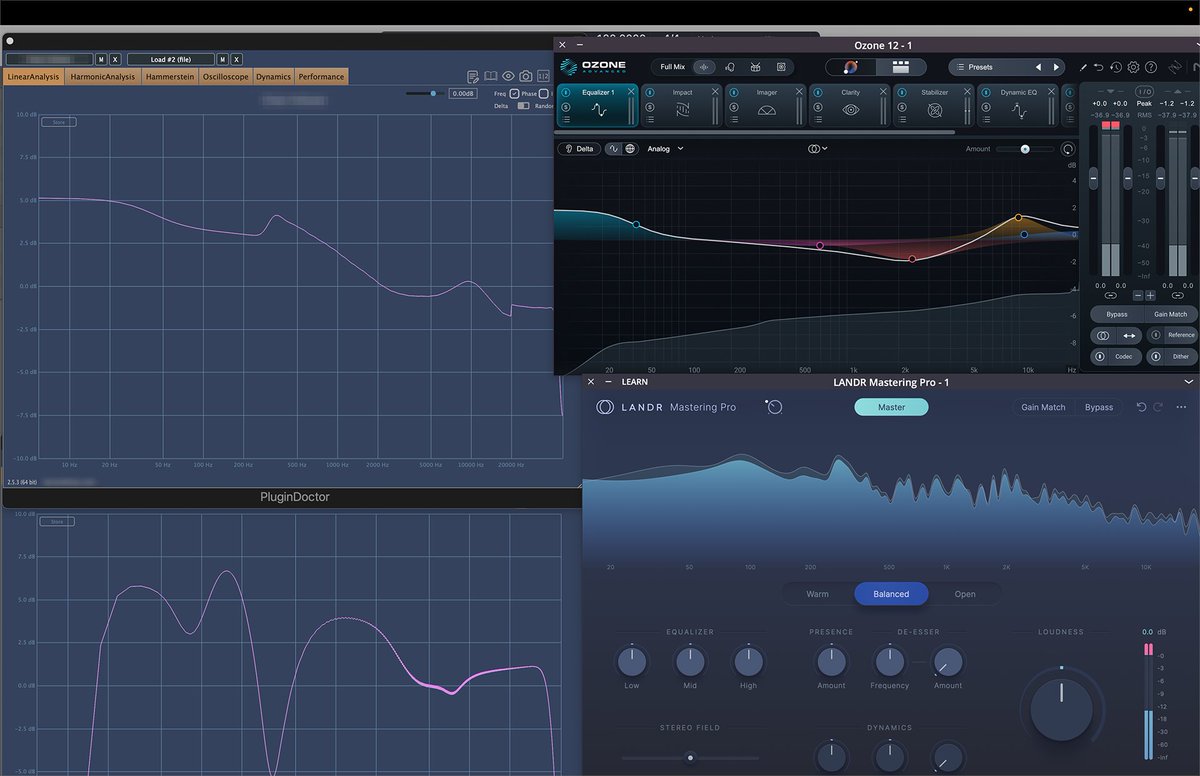Click Bypass in Ozone I/O panel
This screenshot has height=776, width=1200.
[x=1117, y=314]
